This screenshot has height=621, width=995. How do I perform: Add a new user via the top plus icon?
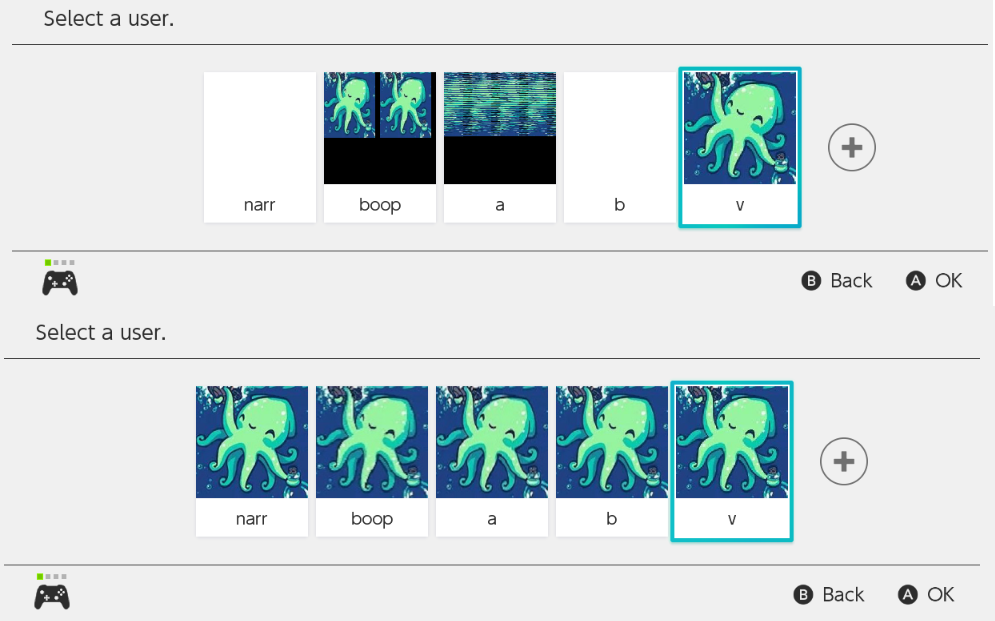(852, 147)
